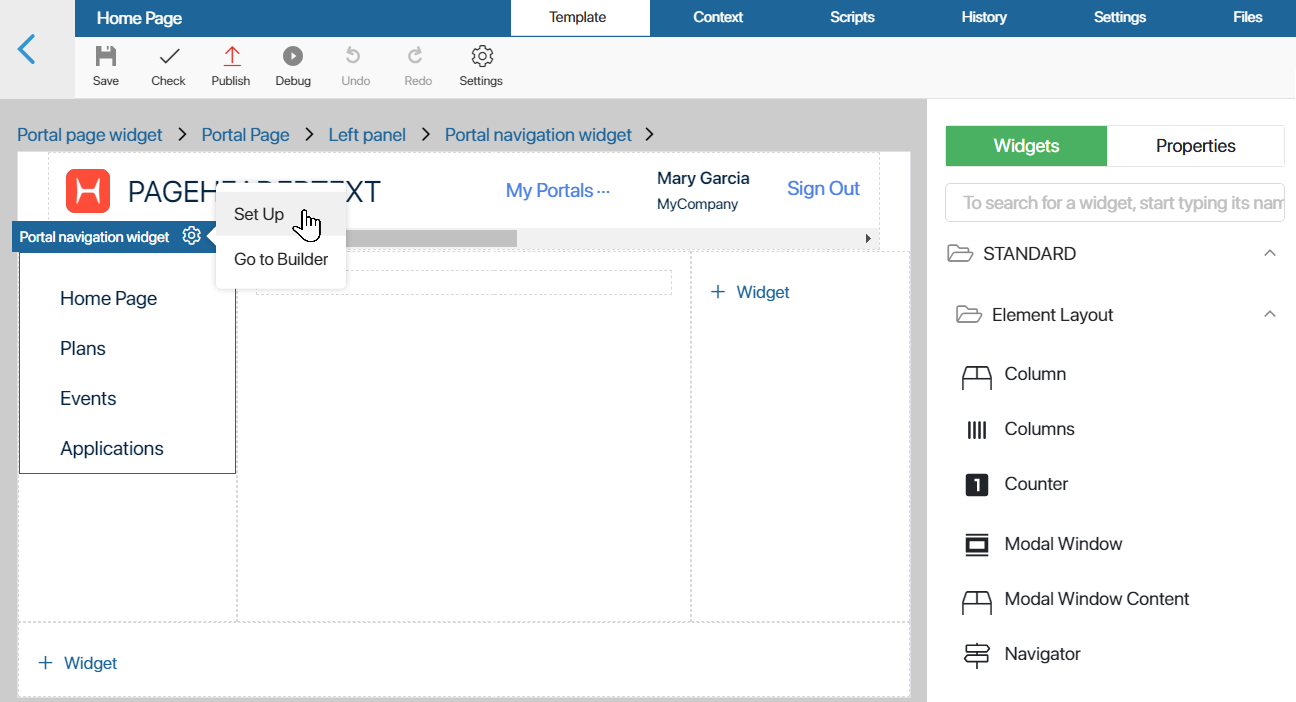Select the Portal navigation widget label
The image size is (1296, 702).
[x=95, y=237]
